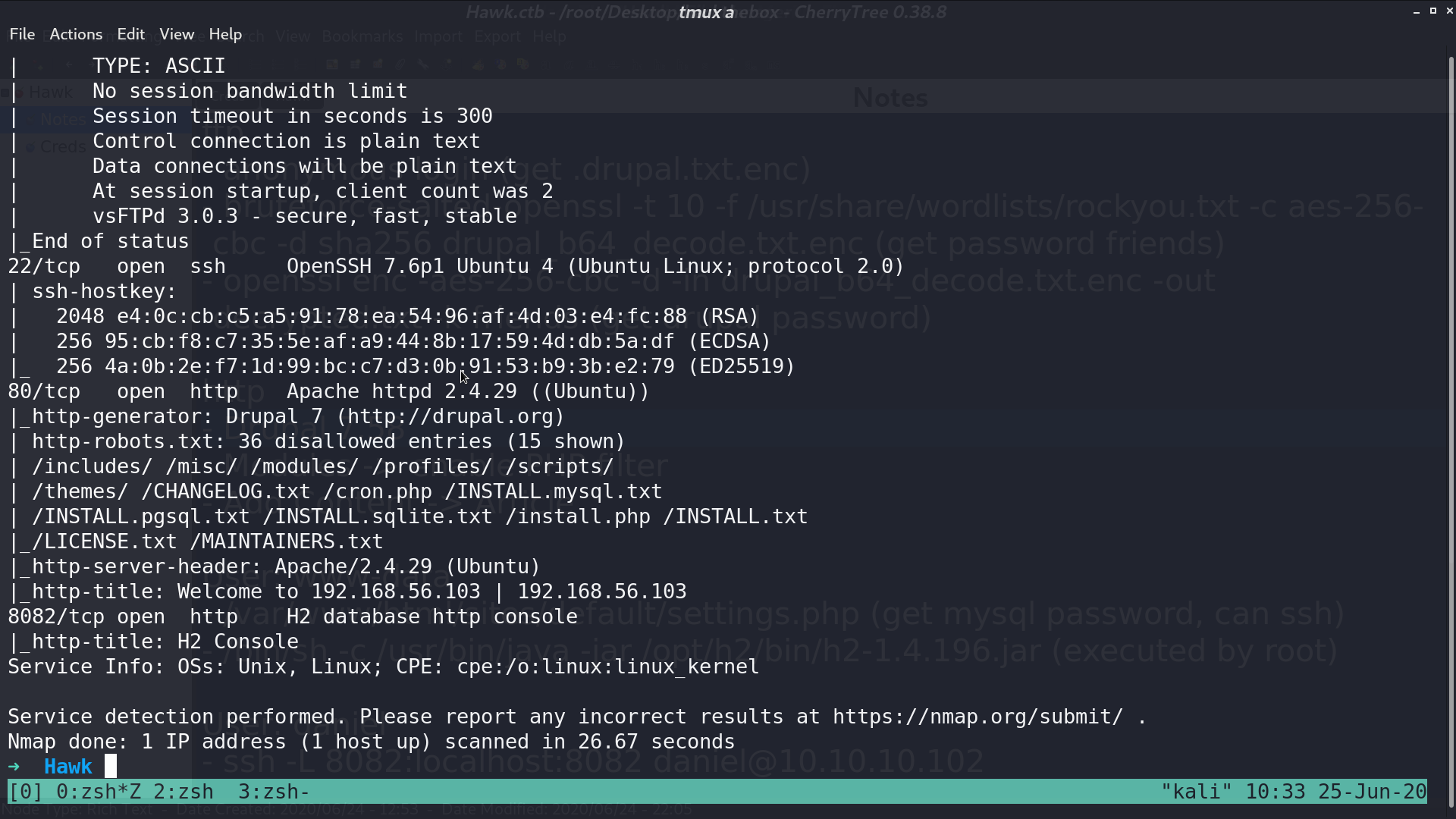Click the 10:33 25-Jun-20 clock in tmux bar
The height and width of the screenshot is (819, 1456).
1336,792
